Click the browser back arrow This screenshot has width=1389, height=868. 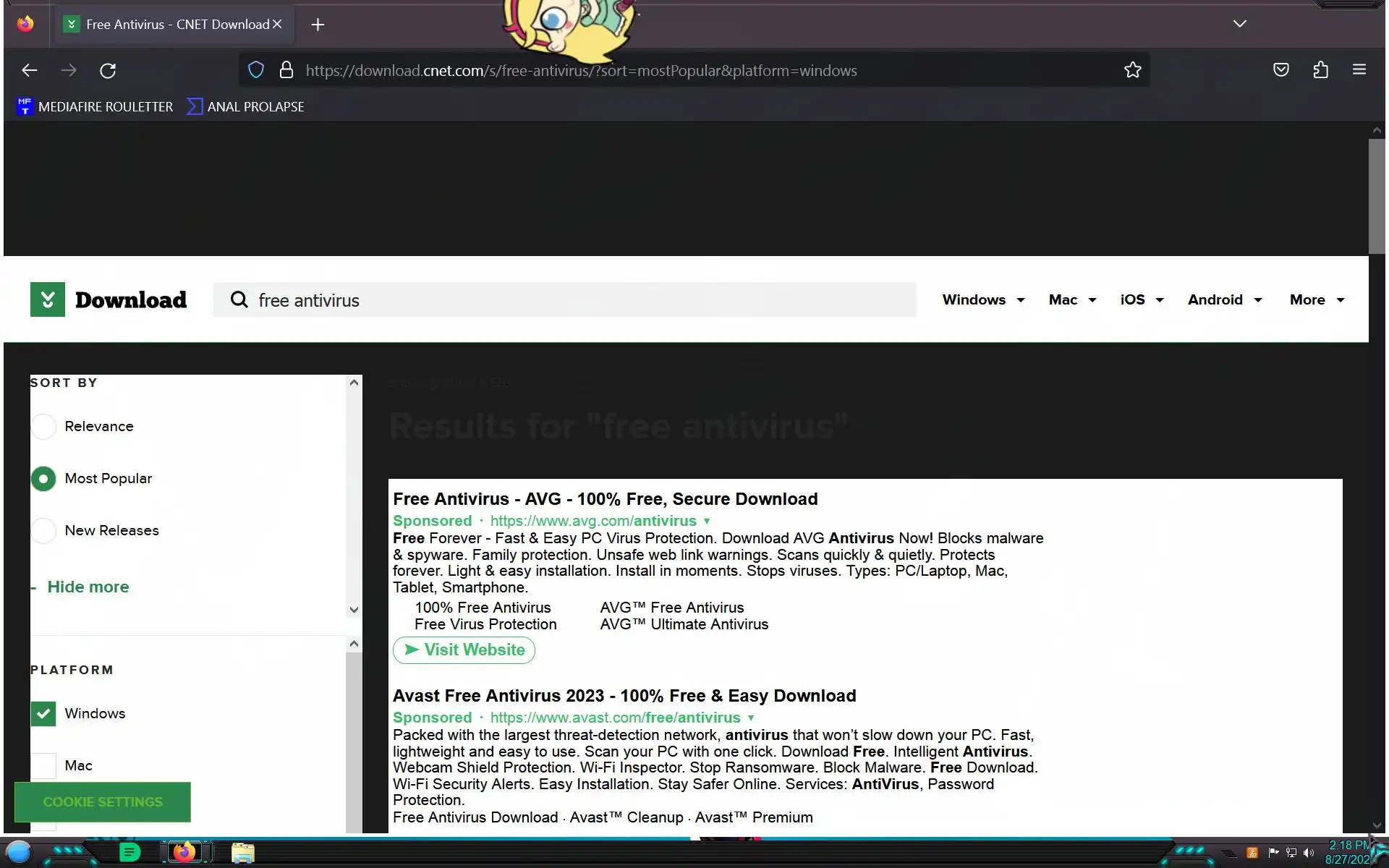(30, 70)
